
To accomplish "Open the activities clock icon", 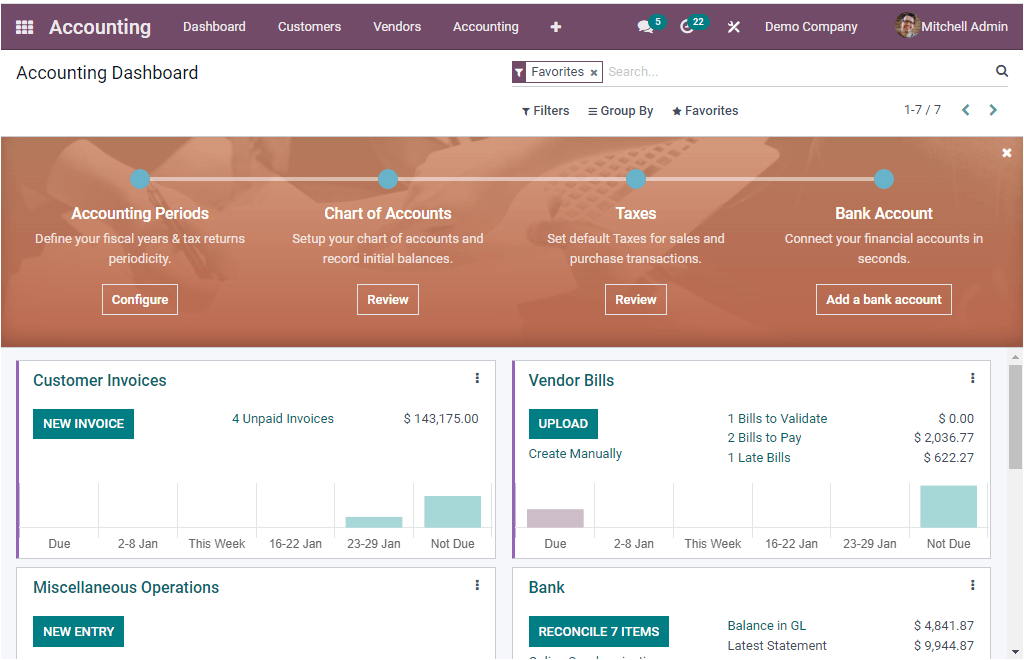I will coord(687,27).
